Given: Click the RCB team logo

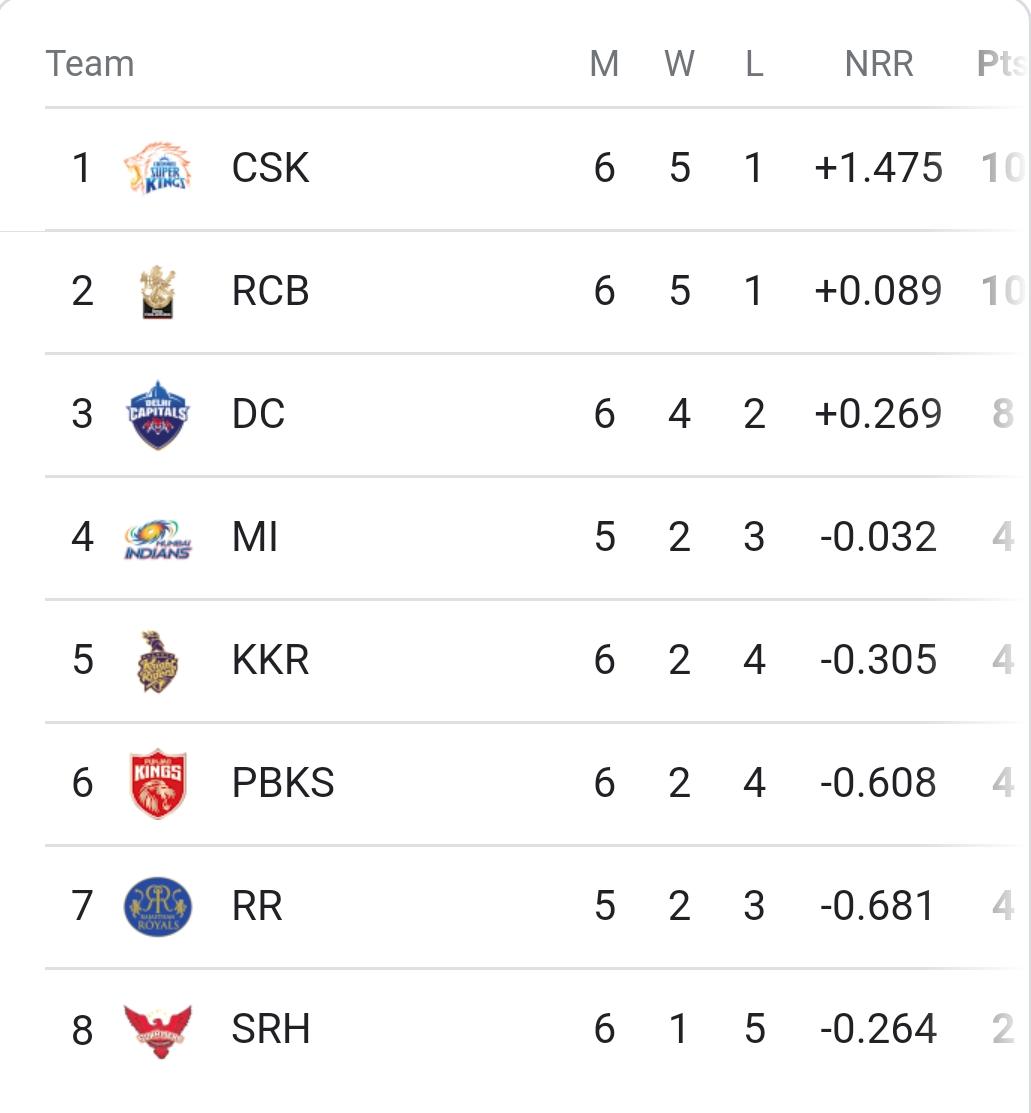Looking at the screenshot, I should pos(158,292).
